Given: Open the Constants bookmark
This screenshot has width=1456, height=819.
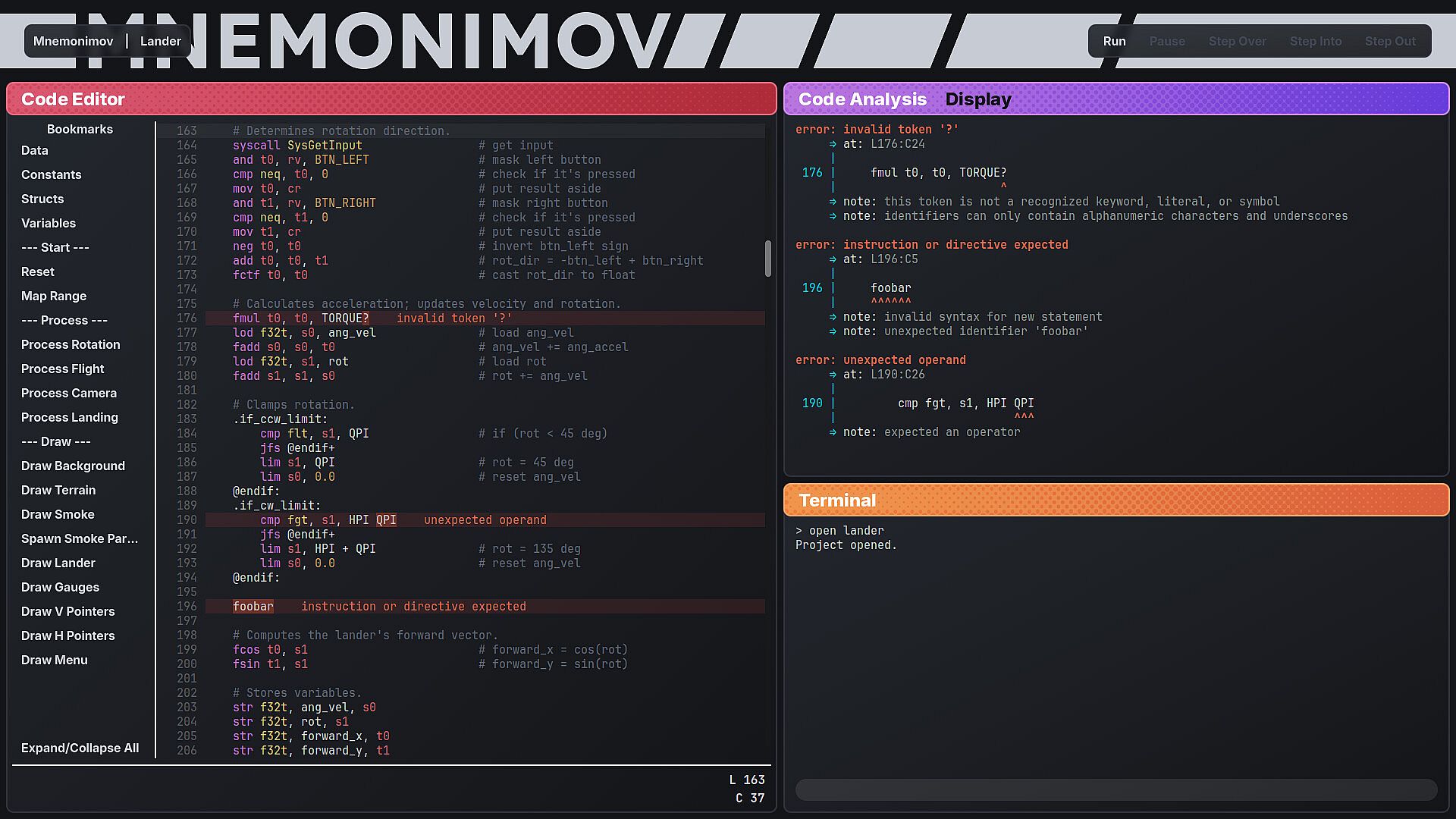Looking at the screenshot, I should [51, 174].
